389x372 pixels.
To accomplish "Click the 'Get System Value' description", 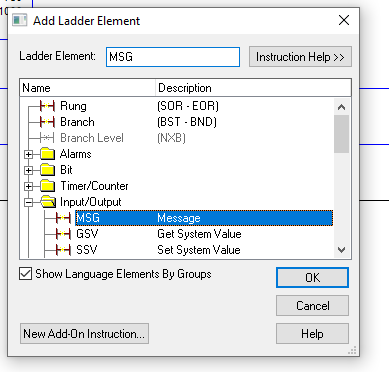I will (x=199, y=234).
